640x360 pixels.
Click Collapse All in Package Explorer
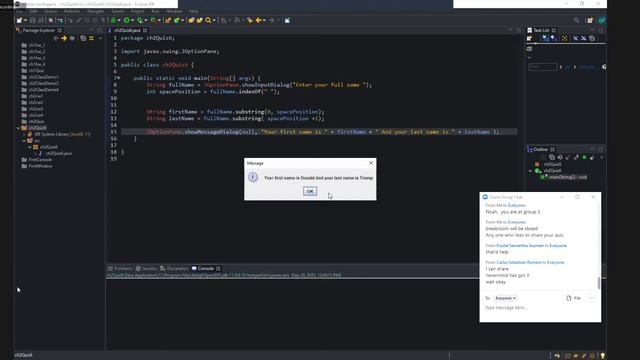(x=83, y=38)
